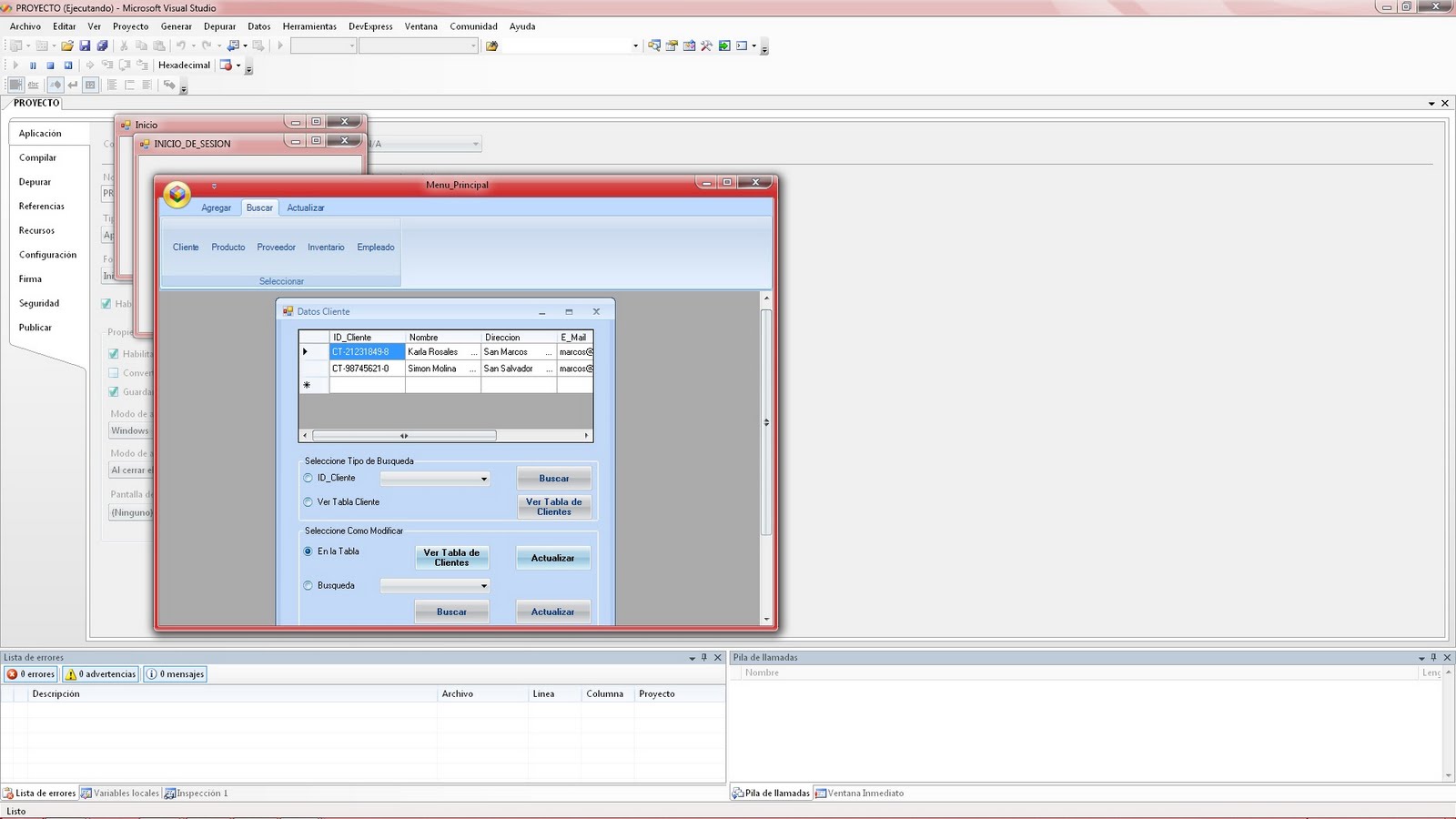Screen dimensions: 1456x819
Task: Click the Save icon in the toolbar
Action: (x=85, y=45)
